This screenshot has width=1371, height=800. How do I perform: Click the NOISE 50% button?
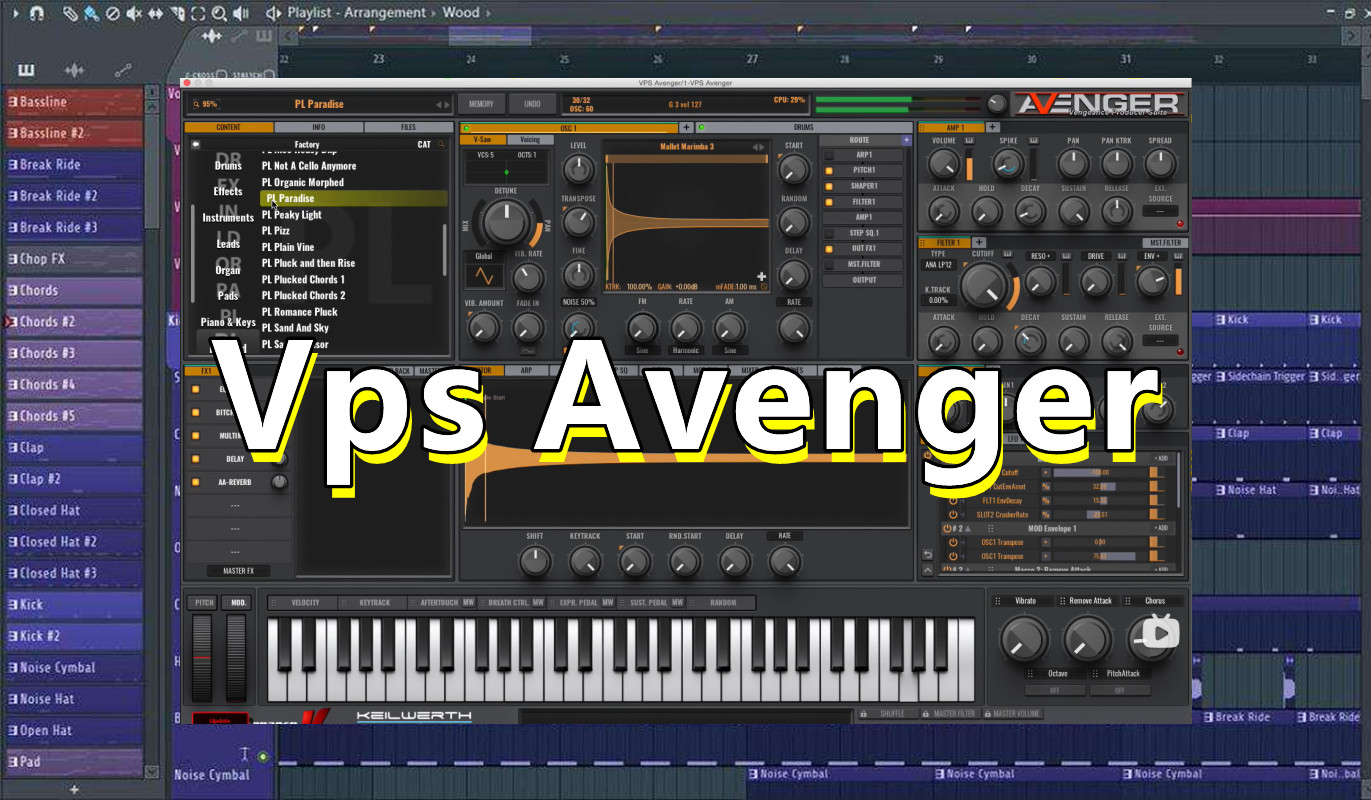click(x=578, y=302)
